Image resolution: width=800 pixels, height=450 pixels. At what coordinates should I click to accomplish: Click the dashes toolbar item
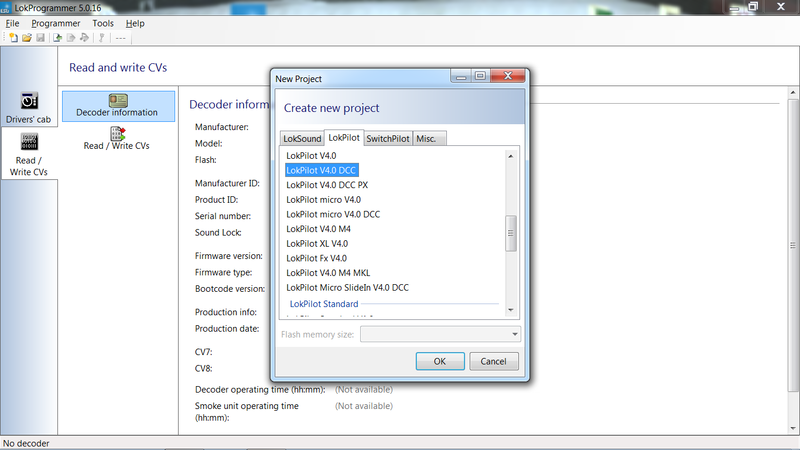click(x=120, y=38)
